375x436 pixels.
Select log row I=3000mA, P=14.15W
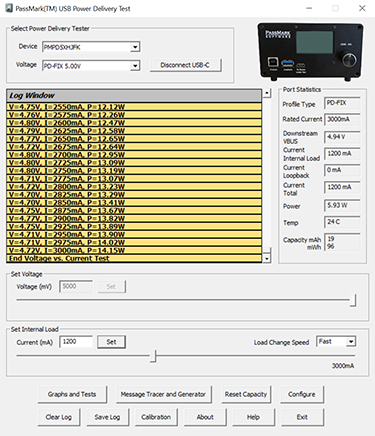[x=134, y=251]
